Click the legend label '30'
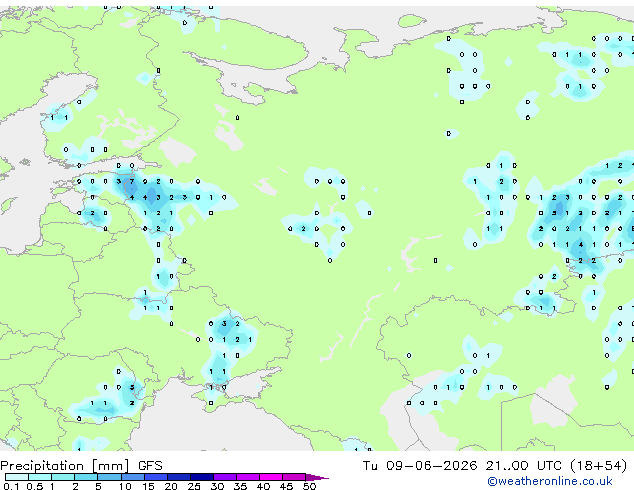The image size is (634, 490). (218, 486)
